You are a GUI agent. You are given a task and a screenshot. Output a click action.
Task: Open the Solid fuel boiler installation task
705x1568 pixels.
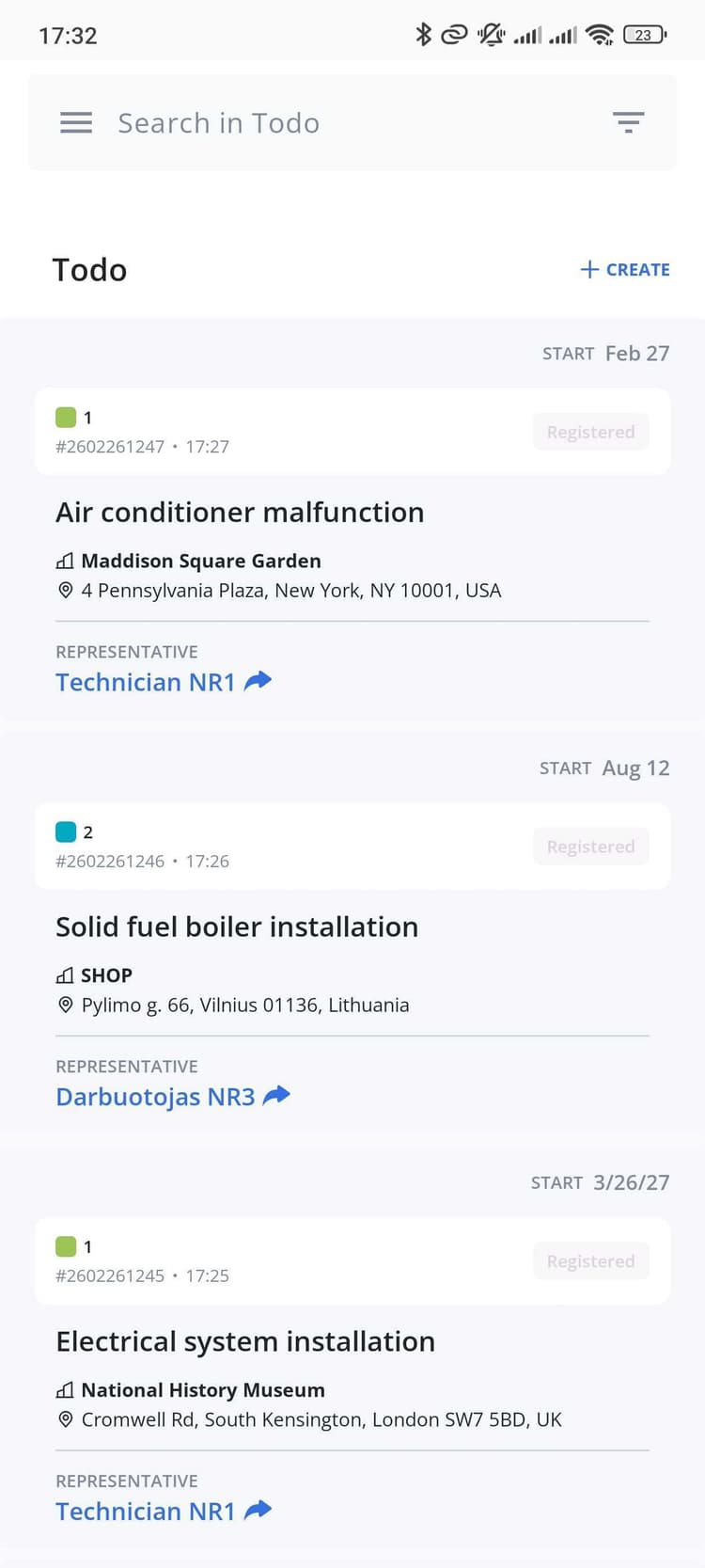tap(237, 927)
